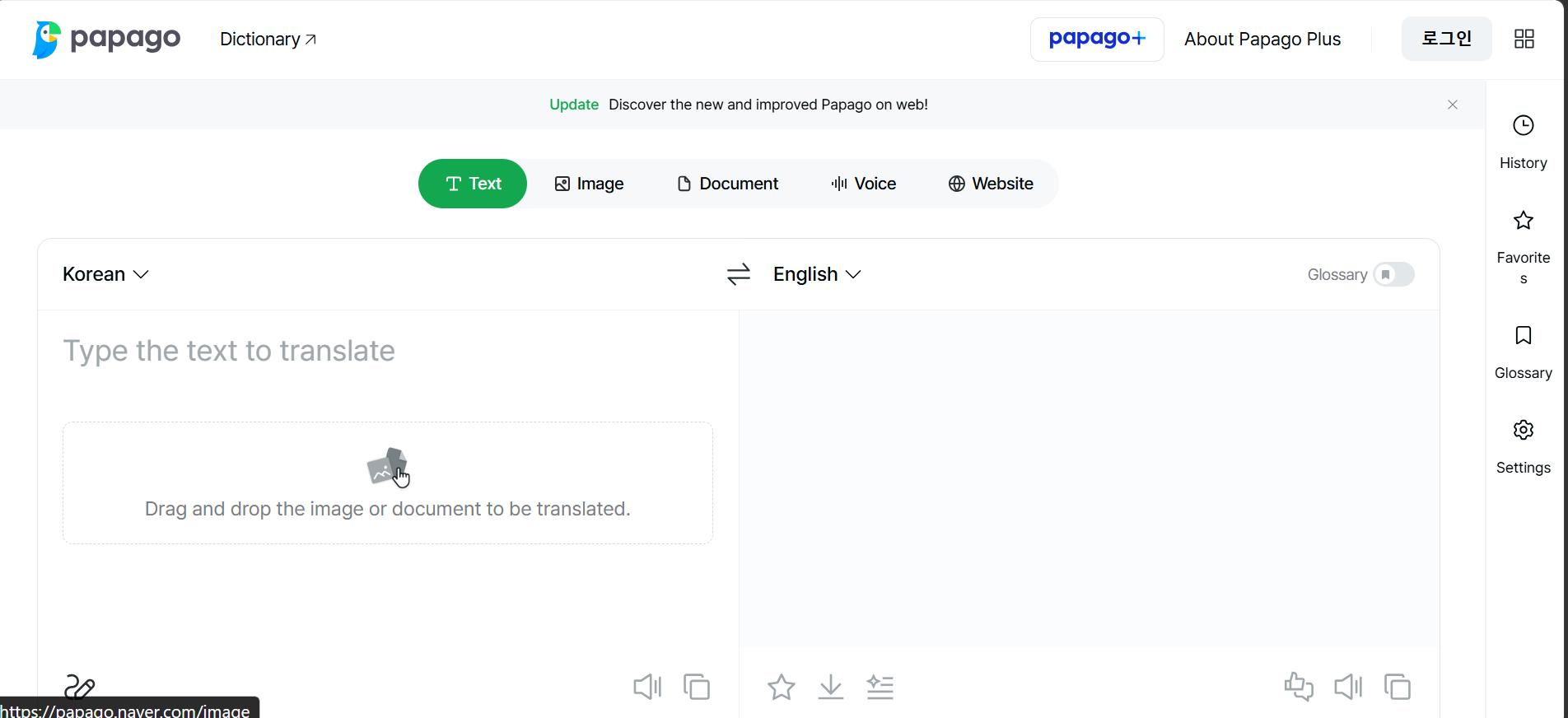Close the update banner

point(1453,105)
